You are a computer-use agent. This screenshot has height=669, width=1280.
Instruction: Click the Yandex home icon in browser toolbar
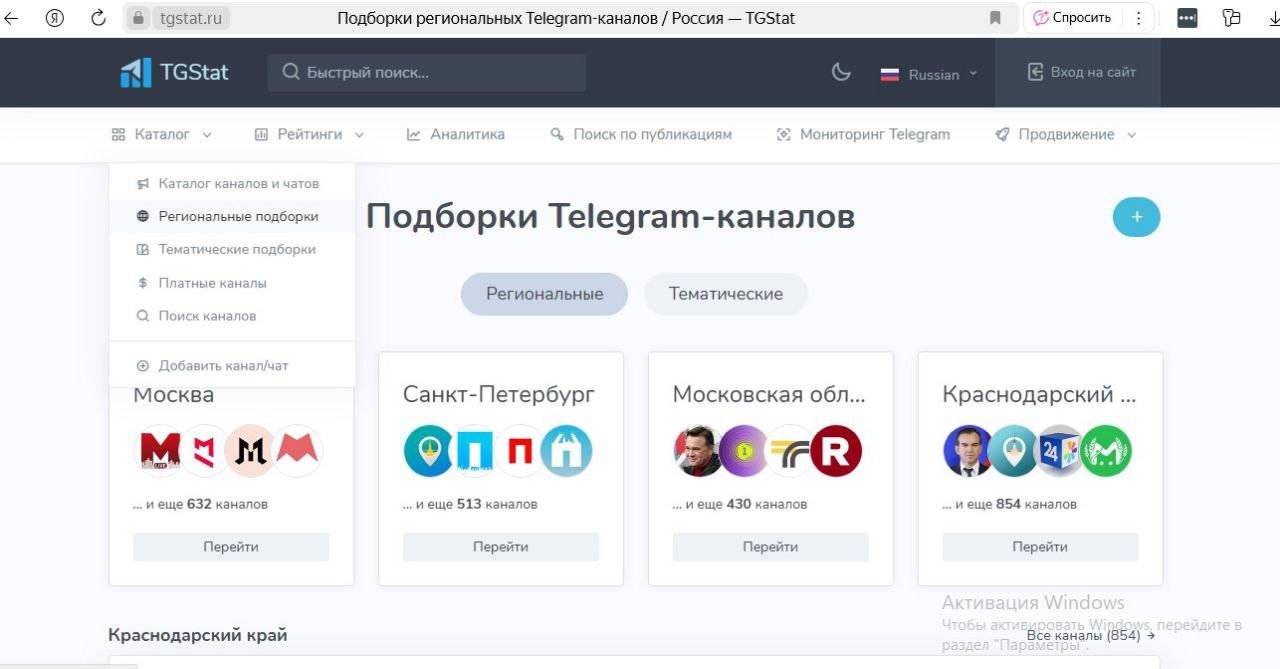click(55, 18)
